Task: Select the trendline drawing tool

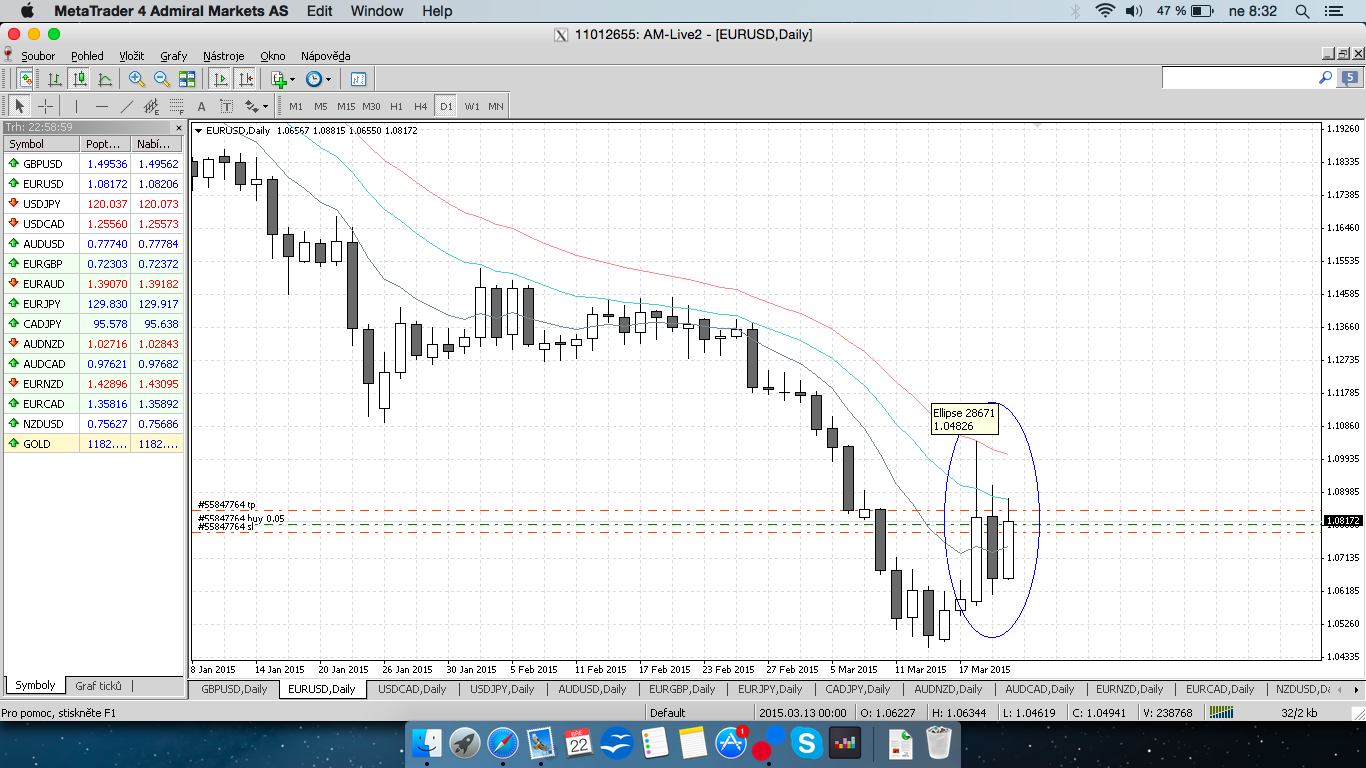Action: [126, 106]
